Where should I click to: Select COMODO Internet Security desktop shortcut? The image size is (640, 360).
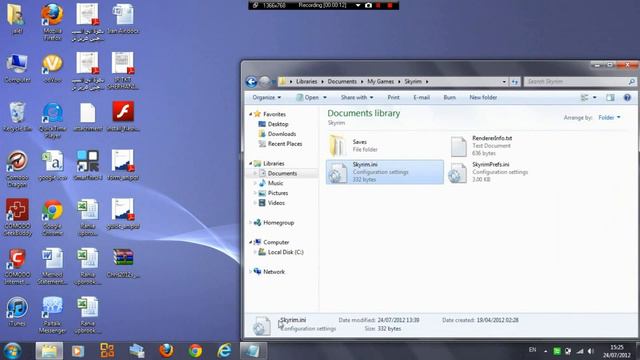click(x=17, y=266)
